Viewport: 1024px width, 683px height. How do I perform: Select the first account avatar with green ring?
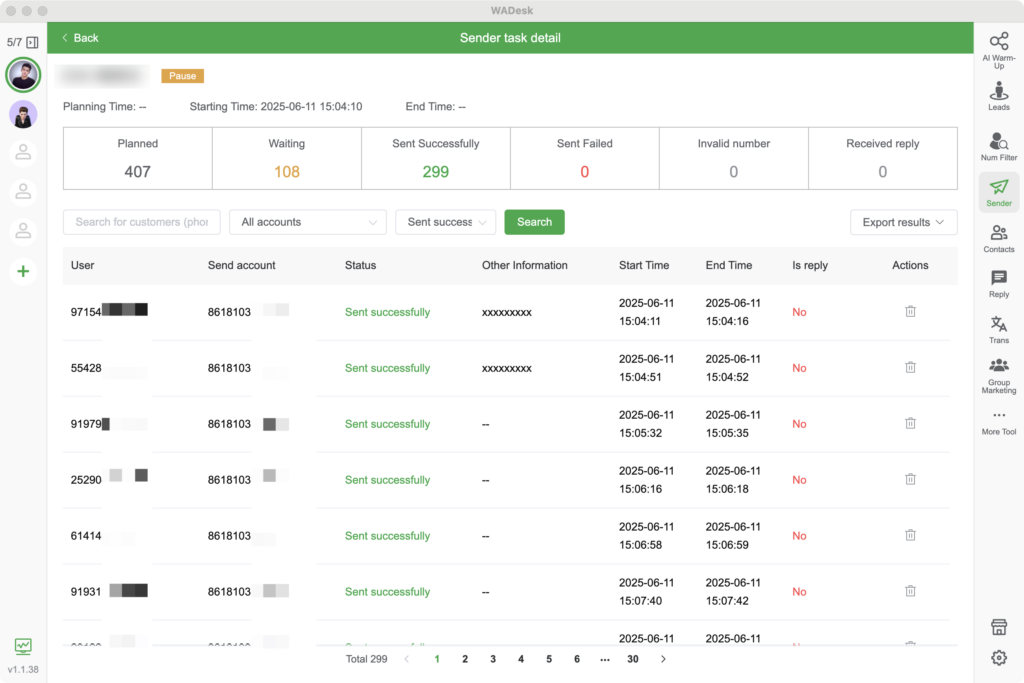coord(23,75)
